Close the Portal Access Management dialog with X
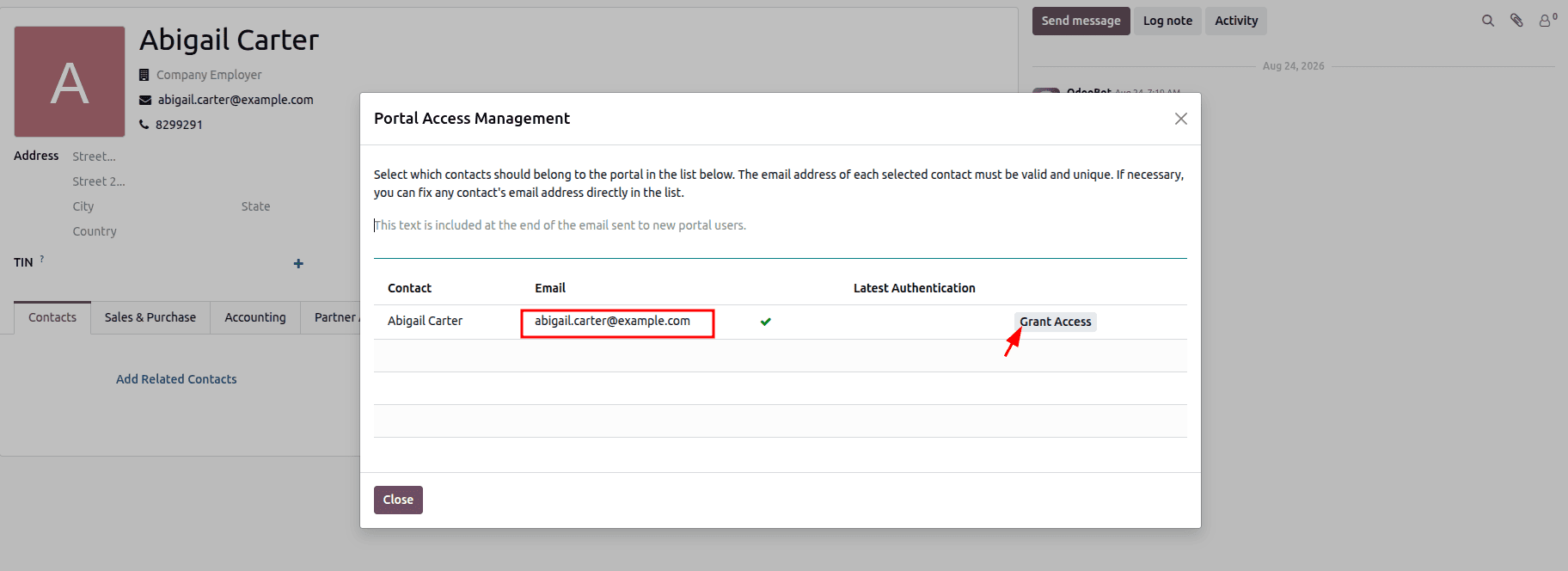 point(1181,119)
